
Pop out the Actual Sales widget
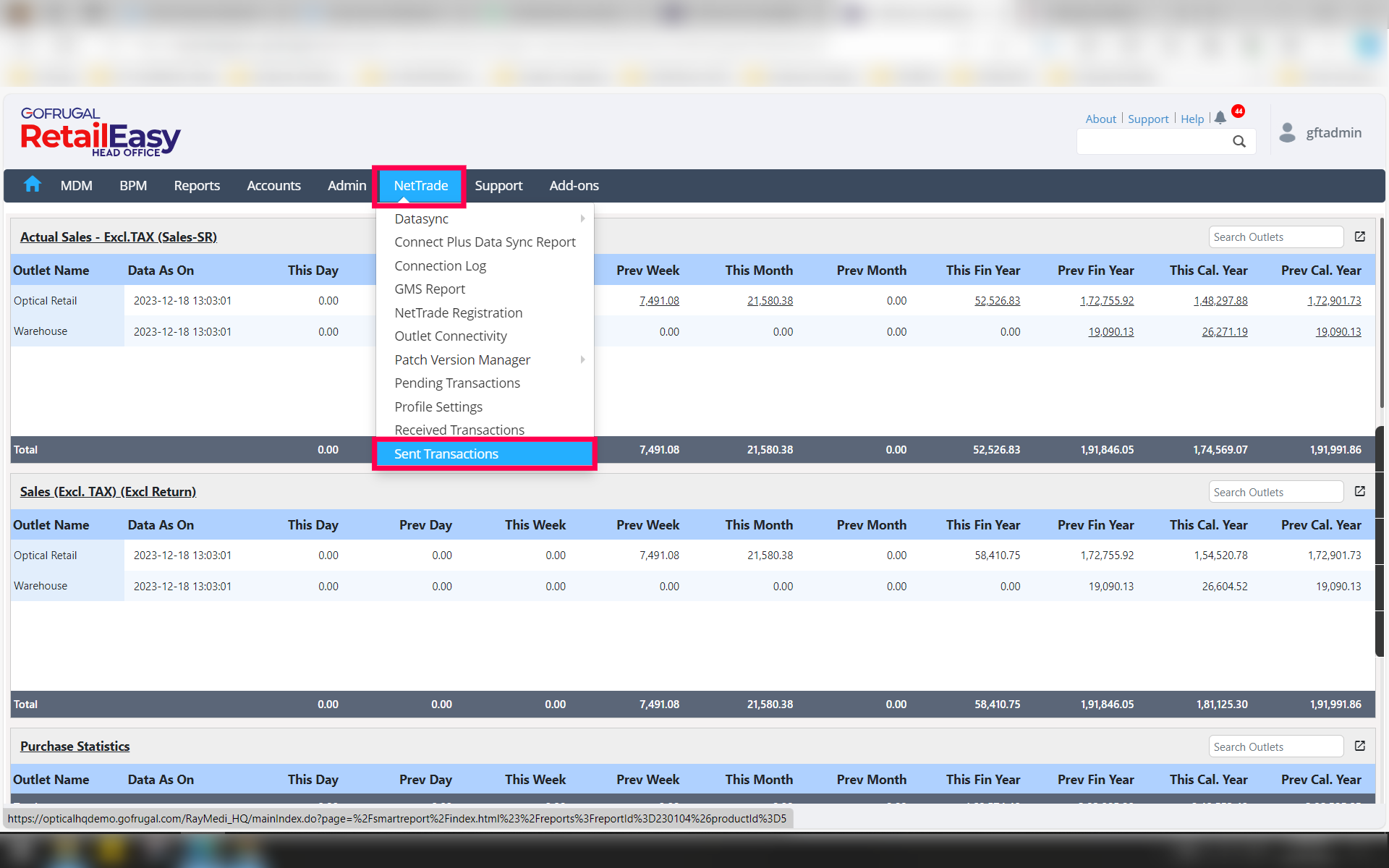tap(1360, 237)
